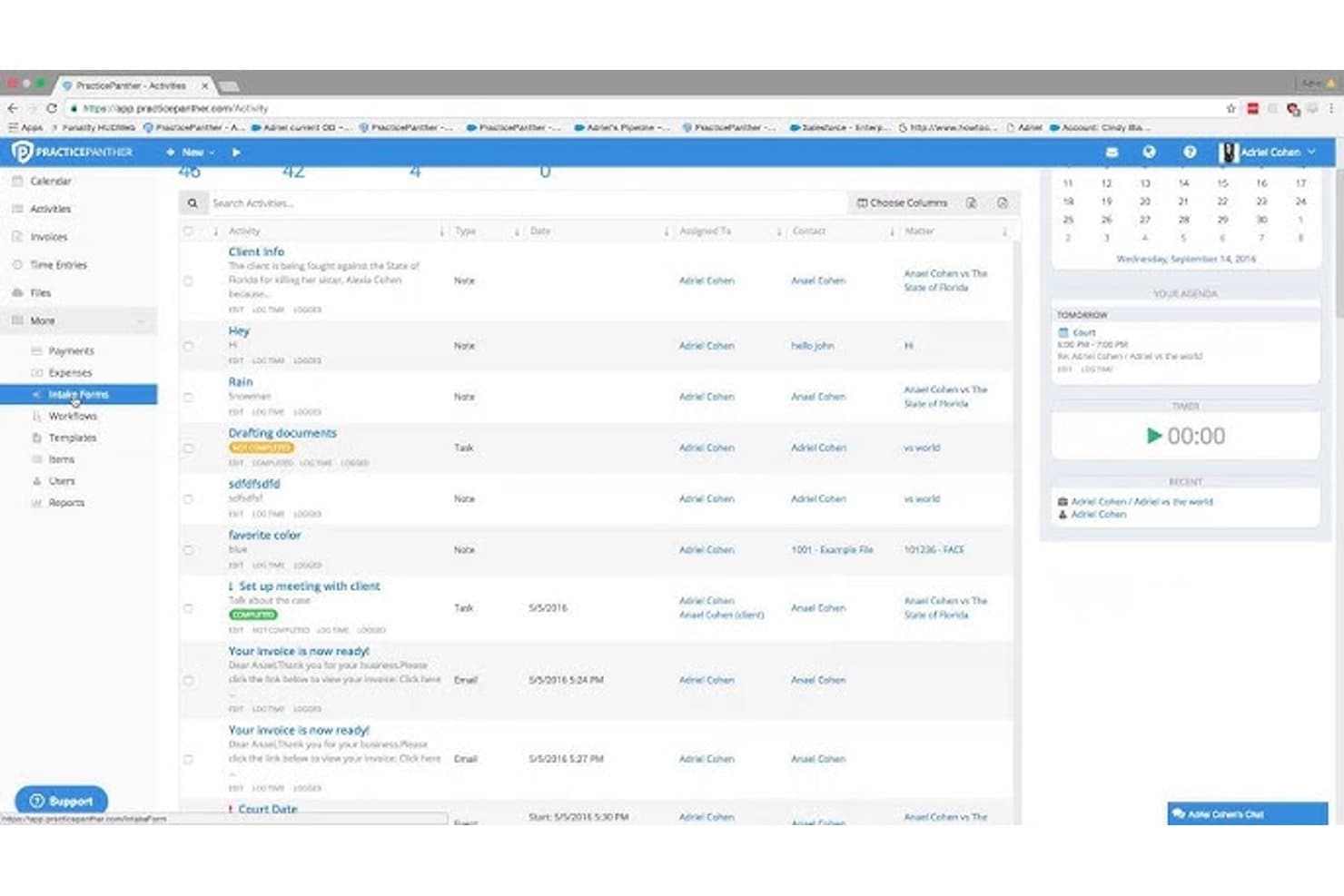Open the help question mark icon

(1190, 153)
